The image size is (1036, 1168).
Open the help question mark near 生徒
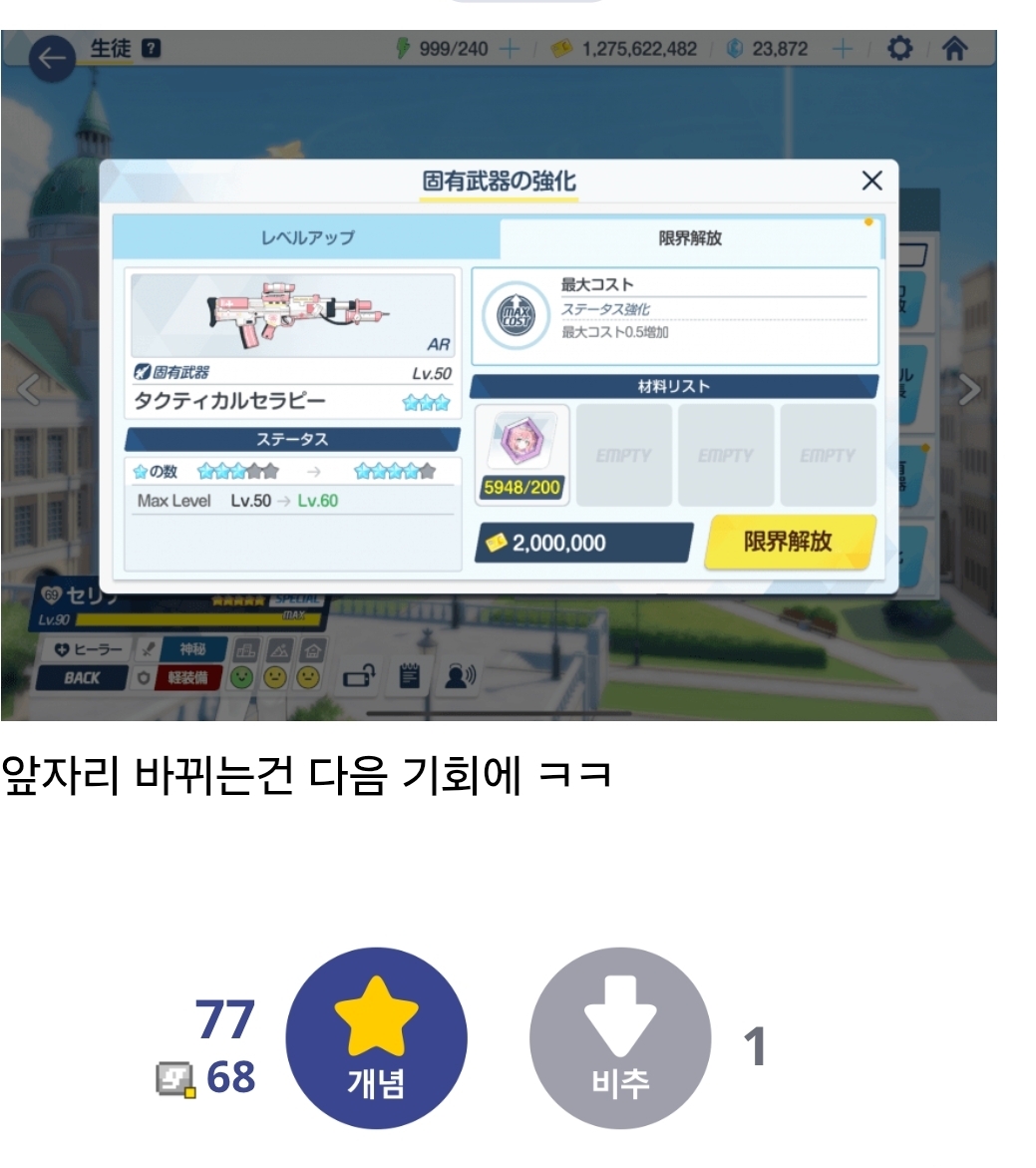pyautogui.click(x=152, y=49)
